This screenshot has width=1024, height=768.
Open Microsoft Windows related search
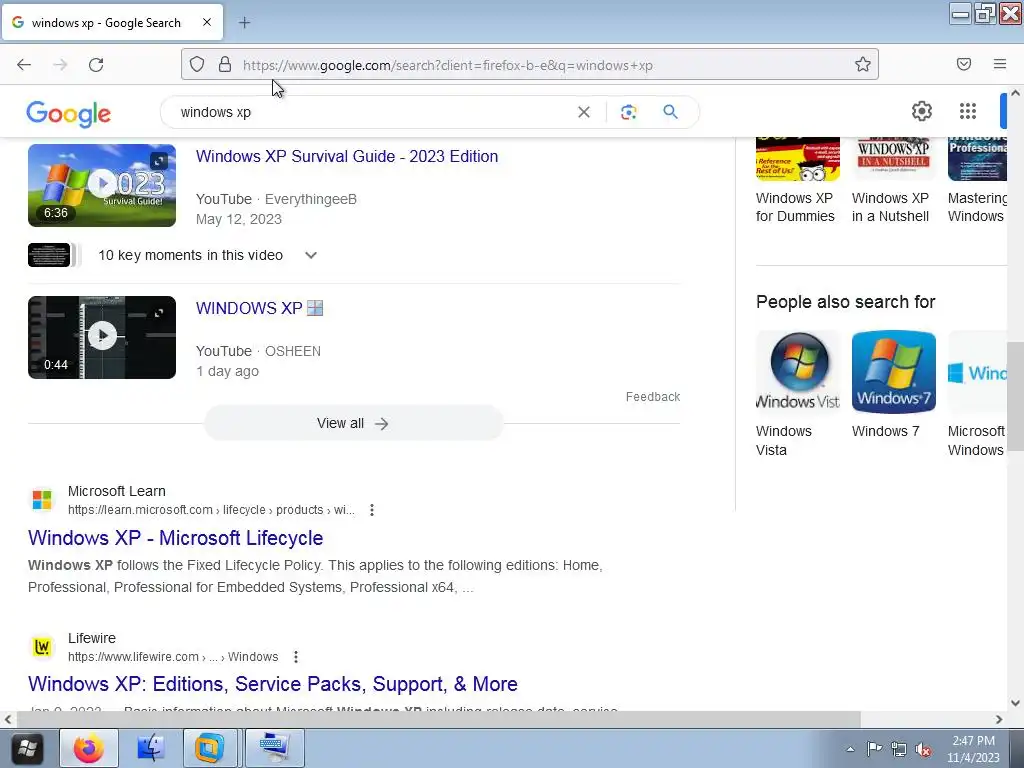pos(977,394)
